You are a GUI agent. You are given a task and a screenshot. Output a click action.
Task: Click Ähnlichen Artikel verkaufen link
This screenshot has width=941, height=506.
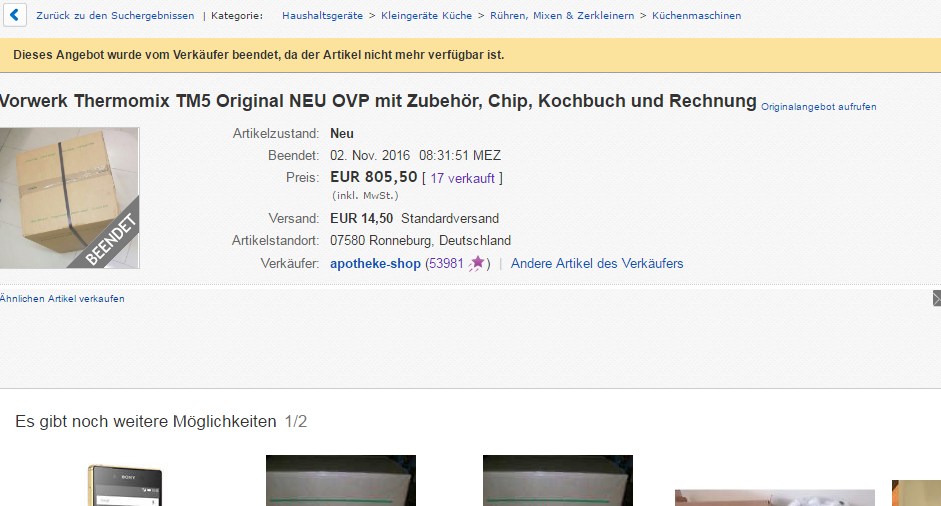pyautogui.click(x=62, y=298)
